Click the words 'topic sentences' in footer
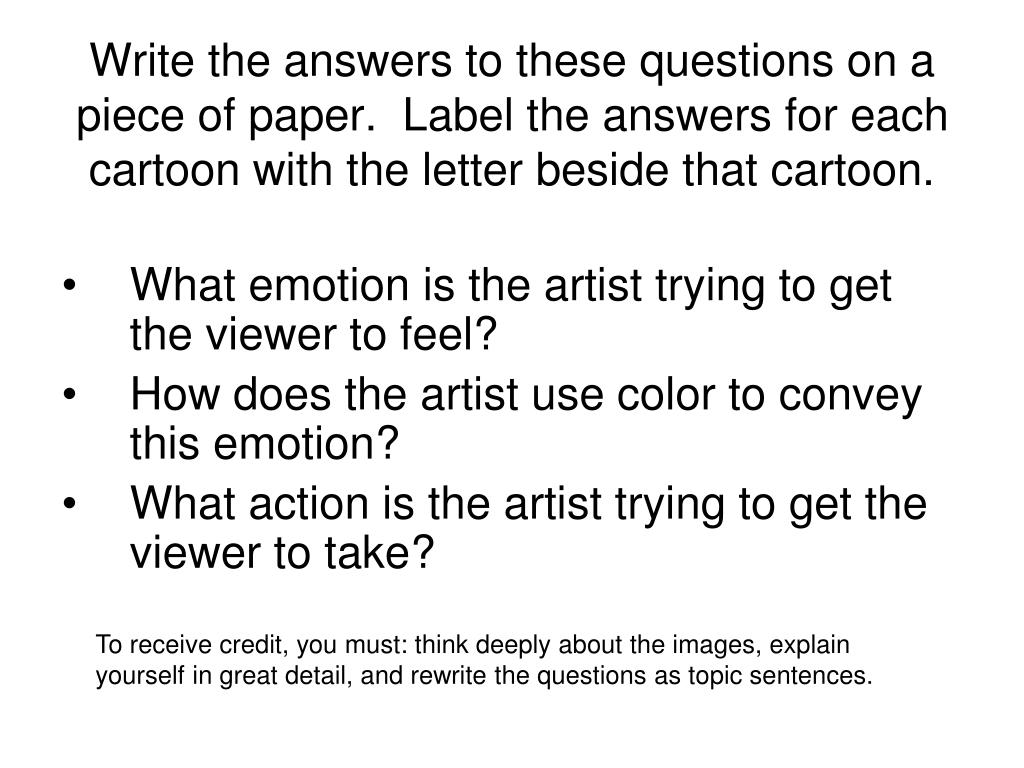Screen dimensions: 1024x768 pyautogui.click(x=780, y=676)
